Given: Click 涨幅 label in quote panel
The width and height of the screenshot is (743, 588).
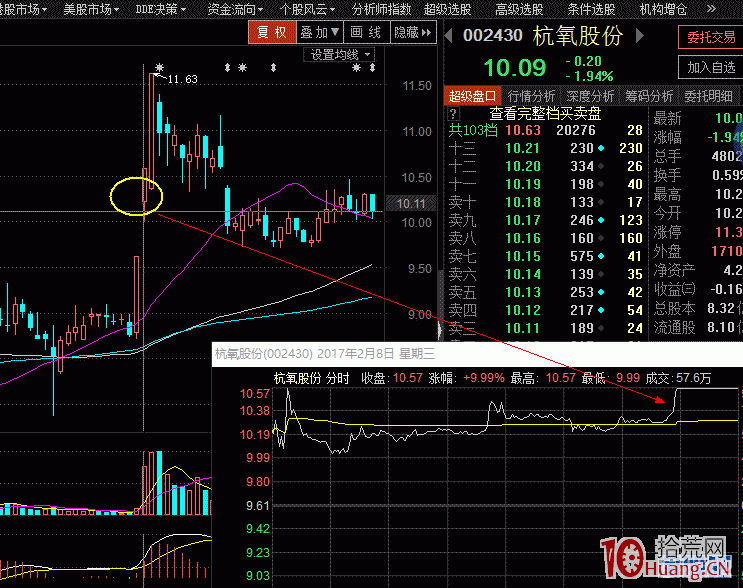Looking at the screenshot, I should [x=667, y=137].
